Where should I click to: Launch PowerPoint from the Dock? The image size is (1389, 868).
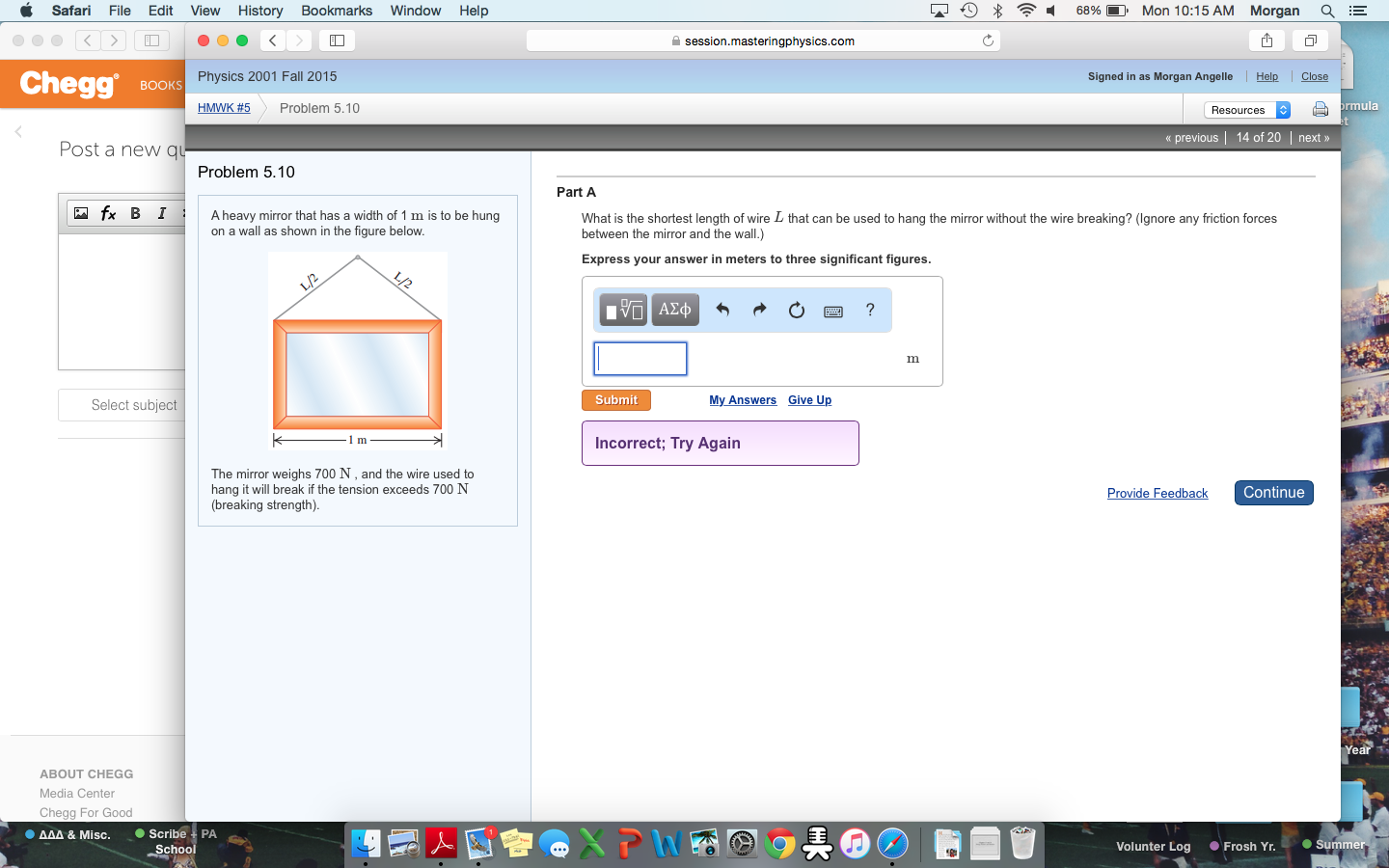click(x=630, y=844)
